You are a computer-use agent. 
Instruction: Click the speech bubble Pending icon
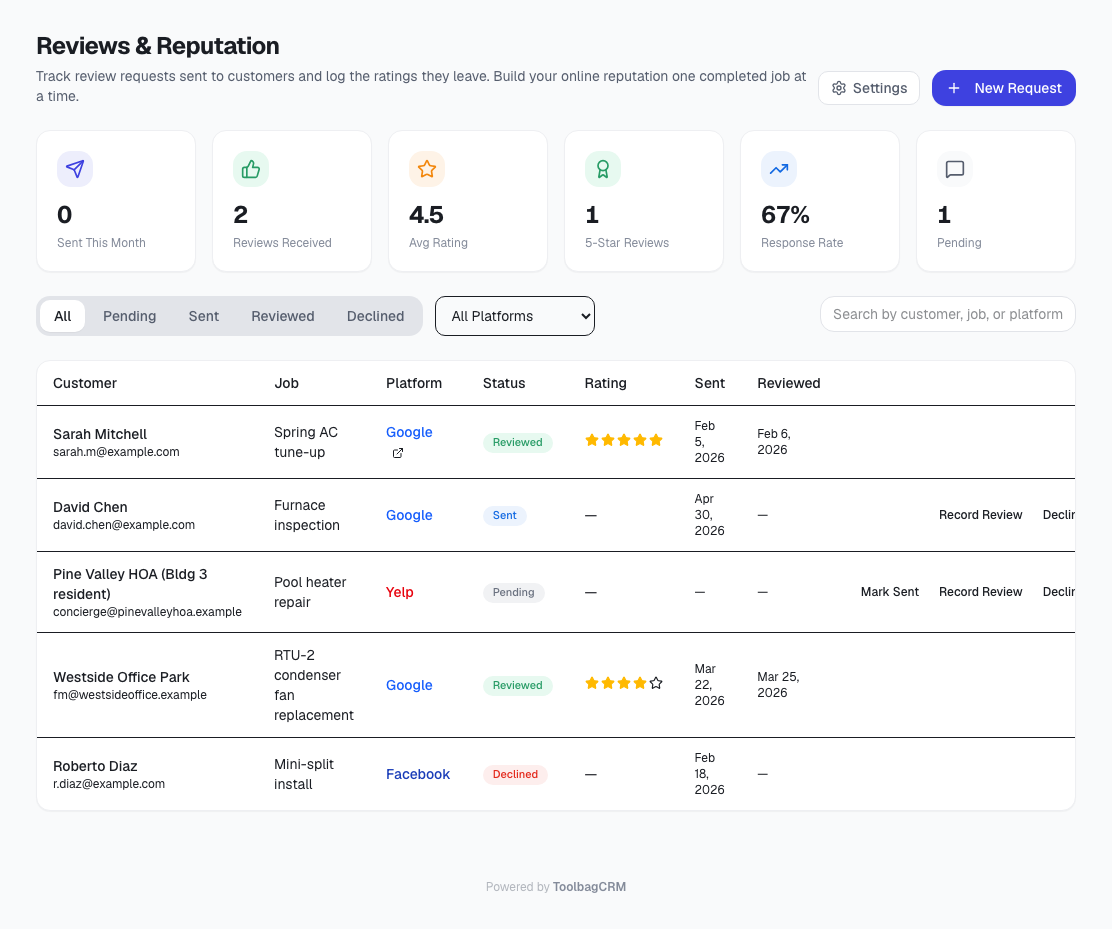[955, 169]
